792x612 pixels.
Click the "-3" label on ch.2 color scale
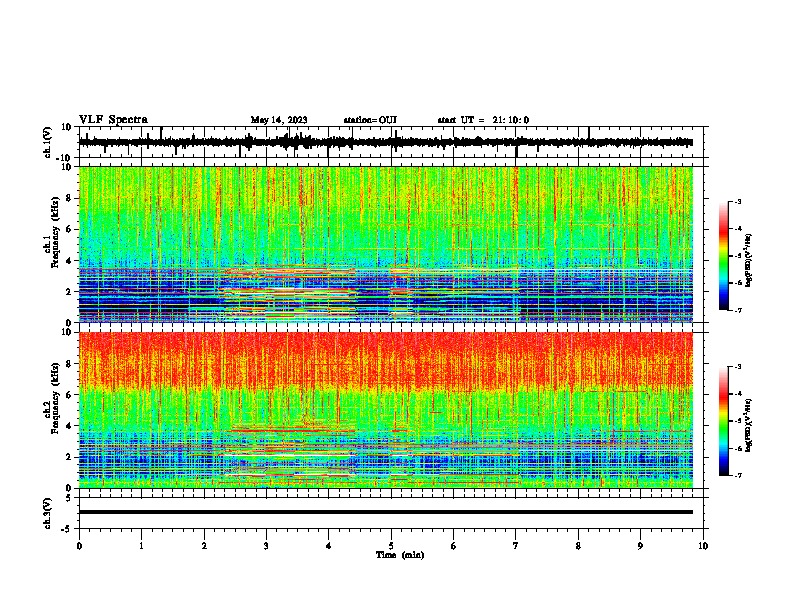[737, 367]
